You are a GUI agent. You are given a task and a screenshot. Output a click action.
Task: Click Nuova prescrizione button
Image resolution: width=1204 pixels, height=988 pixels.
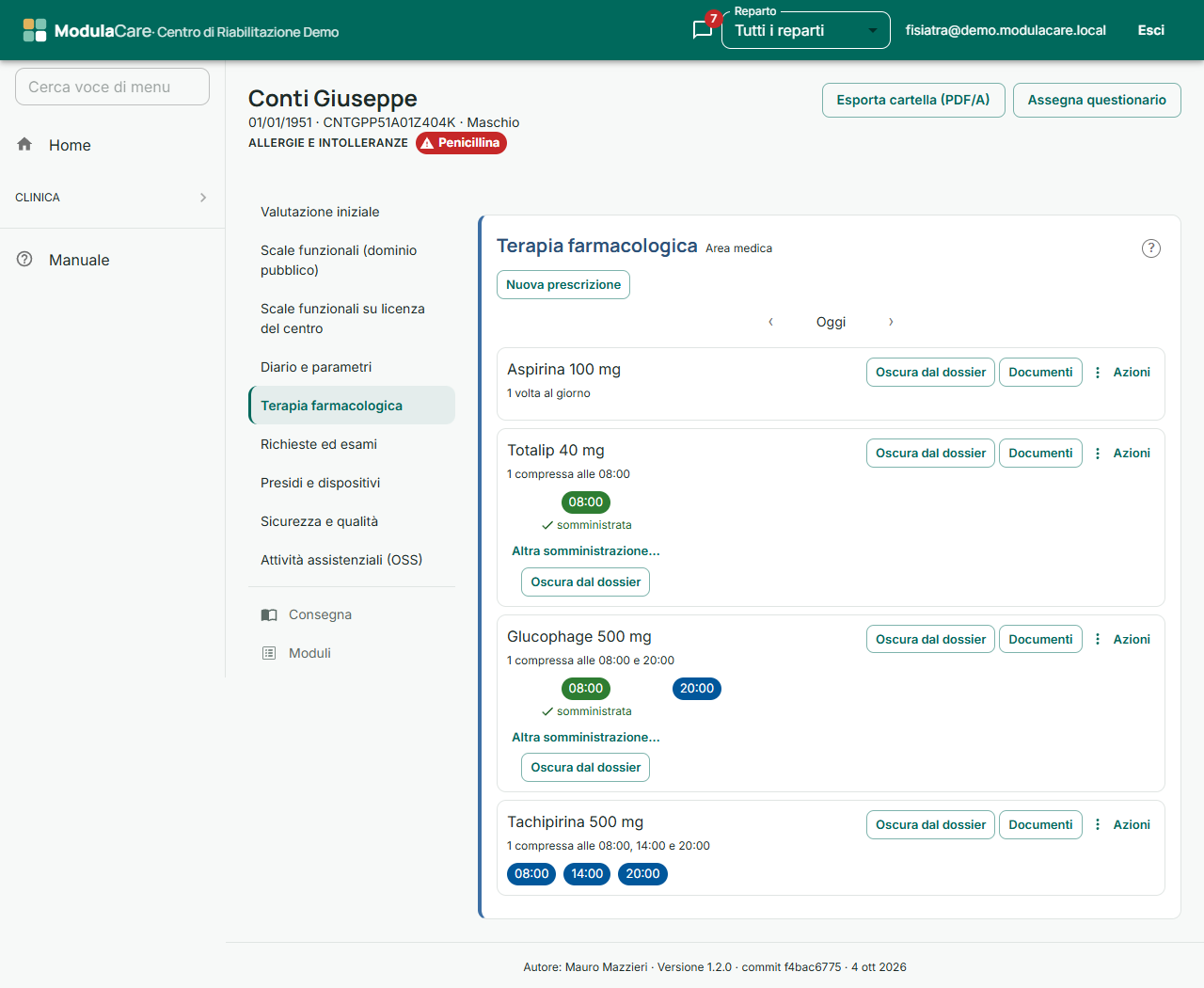click(563, 285)
